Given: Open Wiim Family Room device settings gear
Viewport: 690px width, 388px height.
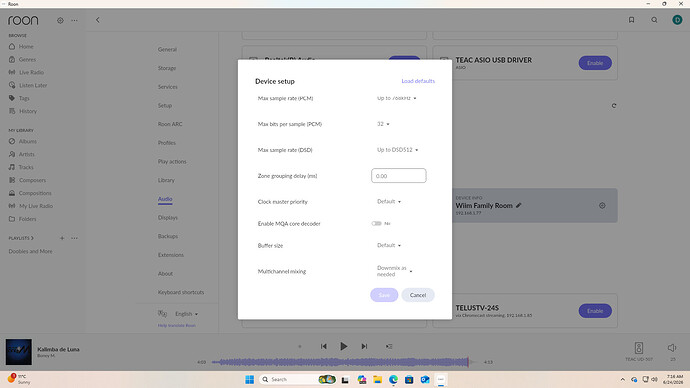Looking at the screenshot, I should [x=602, y=205].
